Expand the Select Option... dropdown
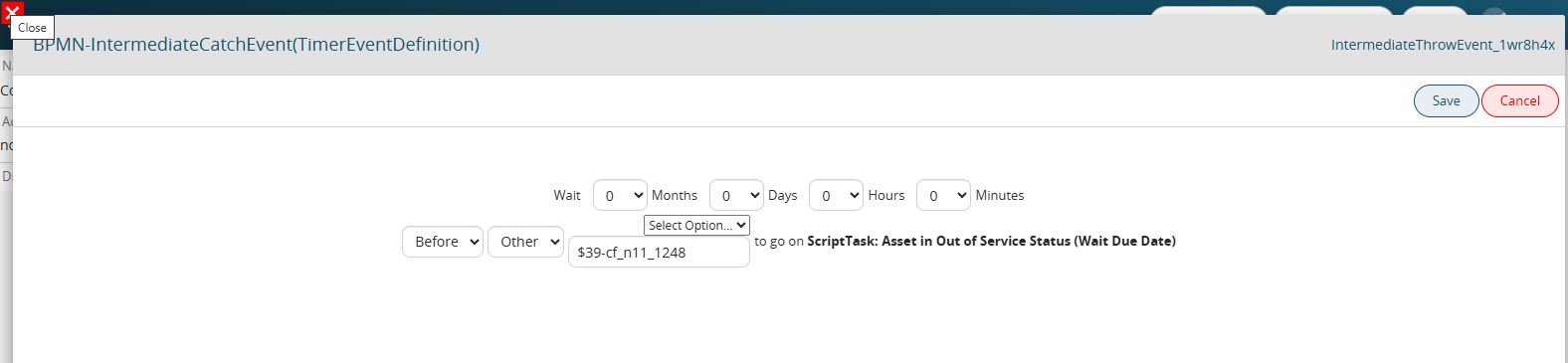The height and width of the screenshot is (363, 1568). click(696, 225)
